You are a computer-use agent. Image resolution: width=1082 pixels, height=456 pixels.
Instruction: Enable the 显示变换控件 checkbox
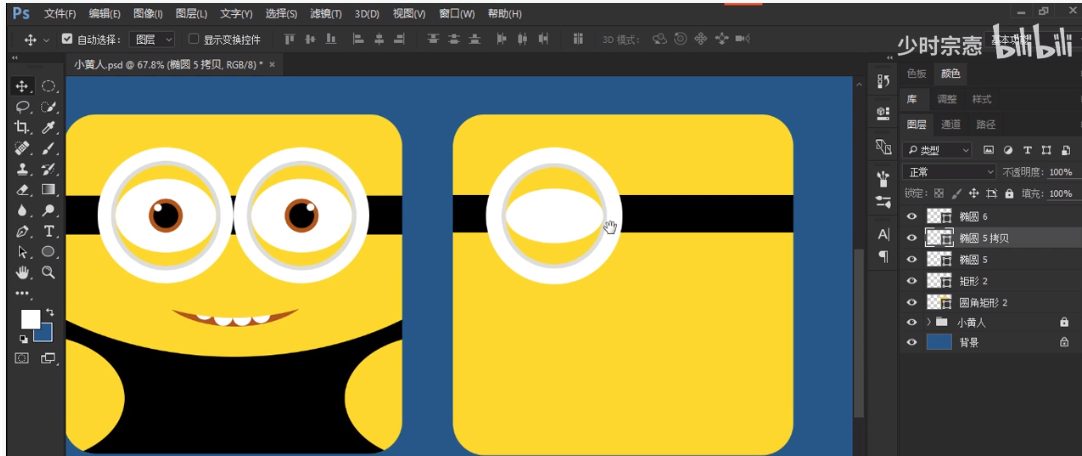194,40
